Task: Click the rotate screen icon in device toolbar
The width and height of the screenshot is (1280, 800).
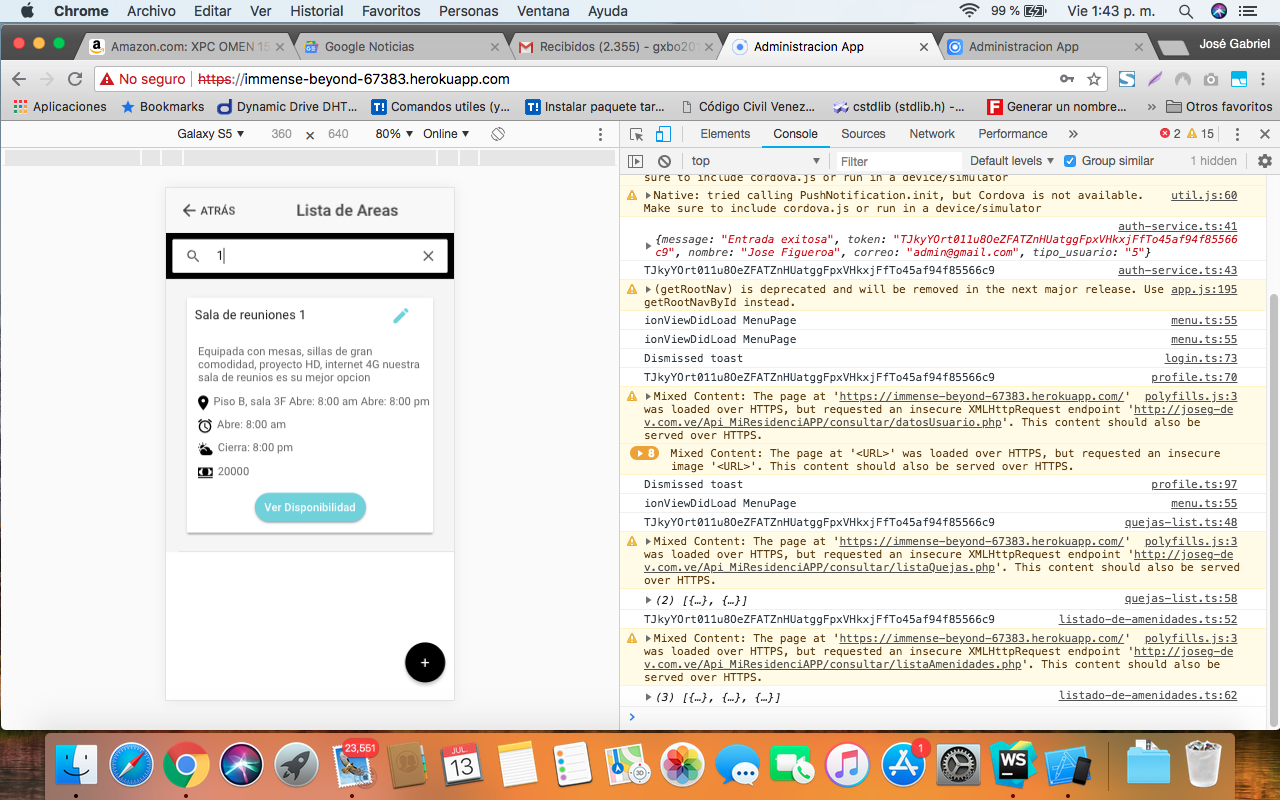Action: 498,134
